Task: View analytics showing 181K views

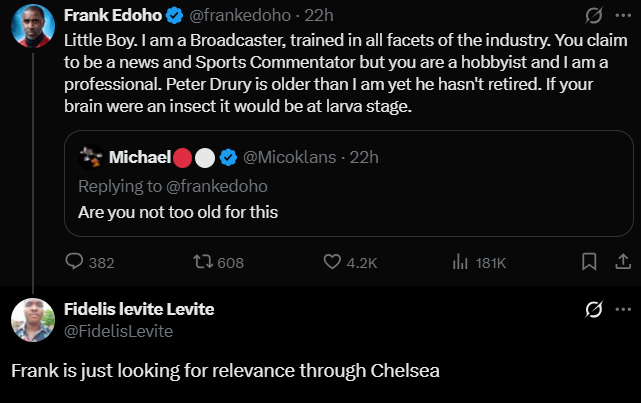Action: point(461,263)
